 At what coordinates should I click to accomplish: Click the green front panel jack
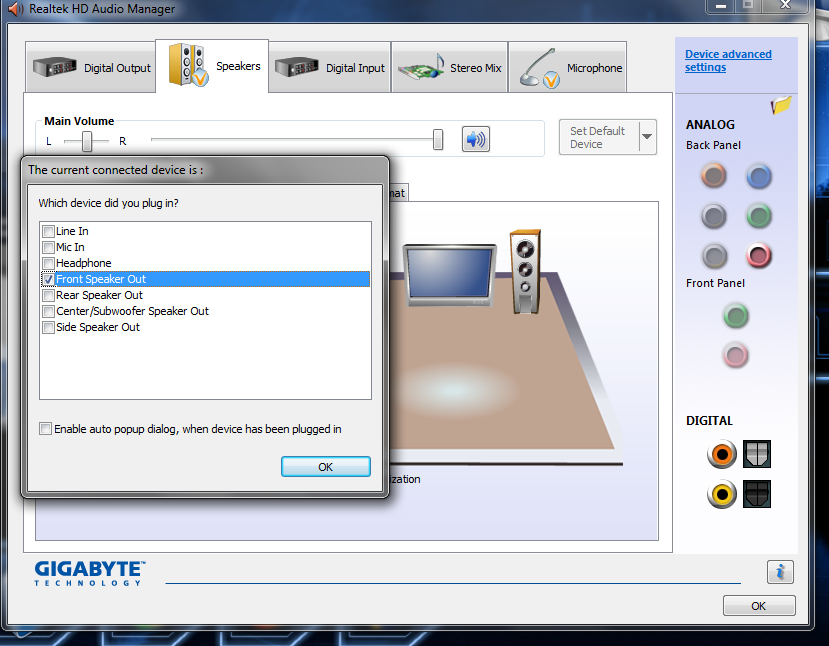pyautogui.click(x=735, y=316)
